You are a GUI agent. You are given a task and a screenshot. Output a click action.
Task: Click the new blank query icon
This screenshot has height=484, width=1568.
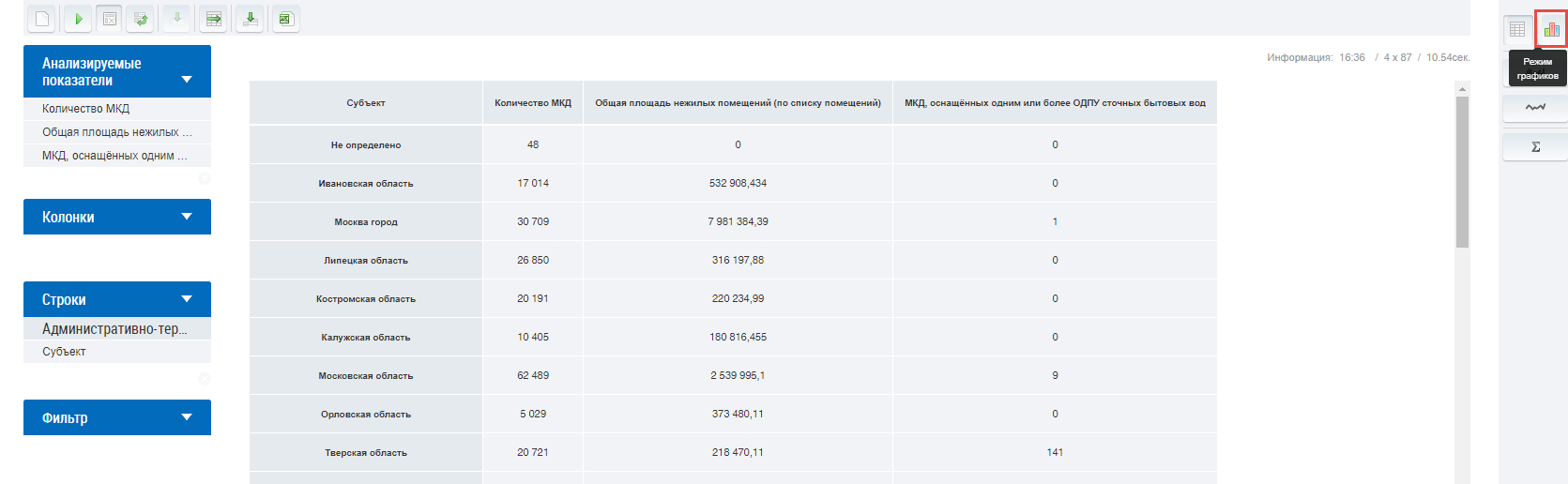tap(41, 19)
